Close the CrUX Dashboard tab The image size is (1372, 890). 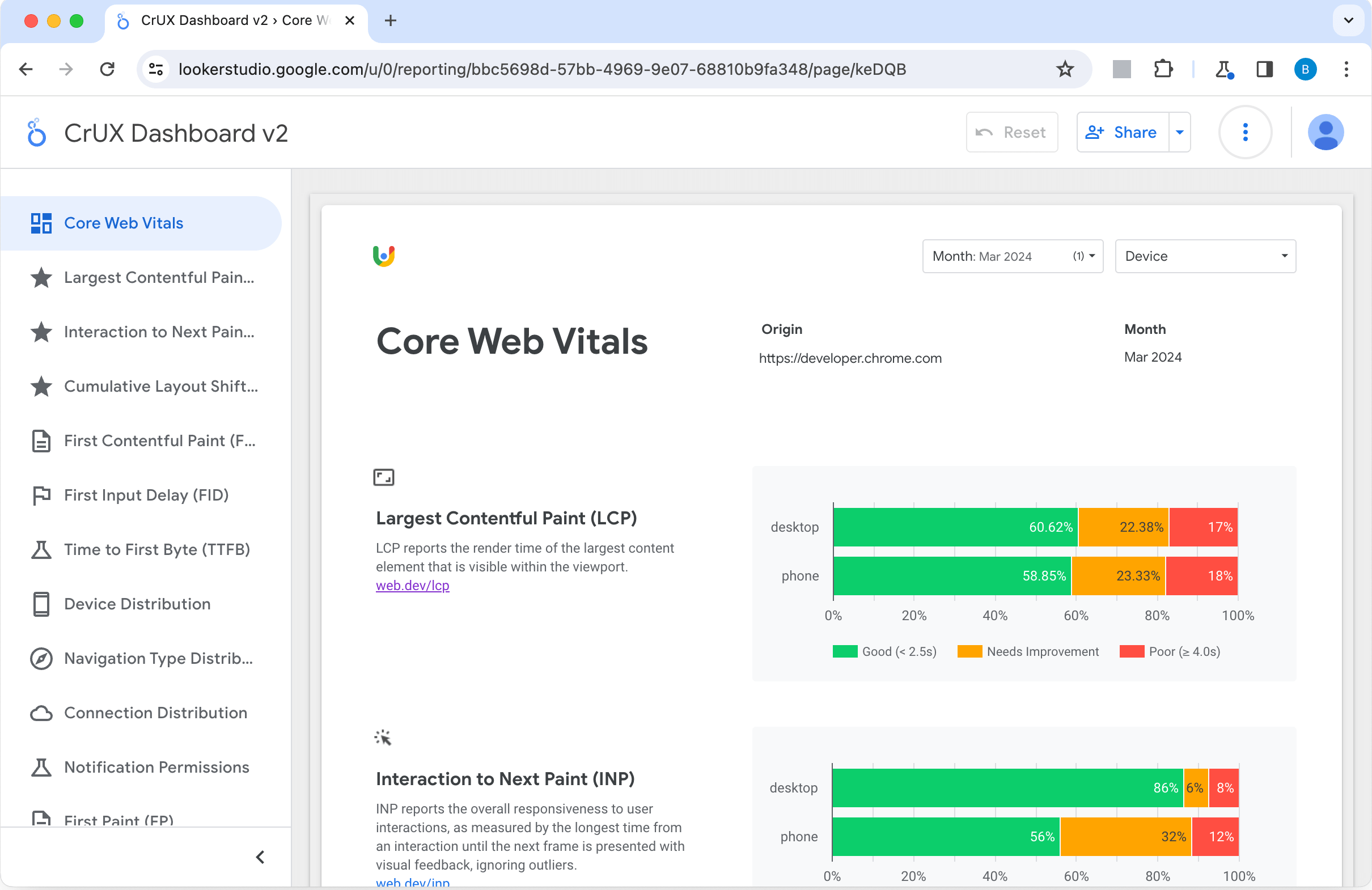349,21
